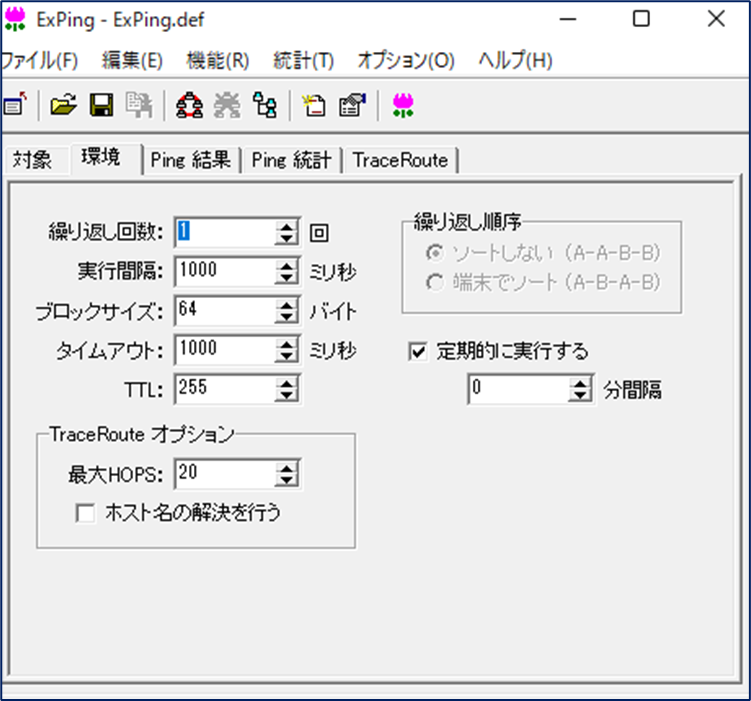This screenshot has height=701, width=751.
Task: Increase ブロックサイズ with the up arrow
Action: (x=287, y=305)
